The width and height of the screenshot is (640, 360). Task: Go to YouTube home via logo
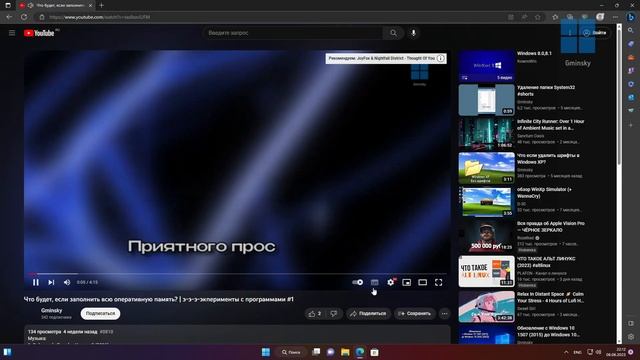pos(39,33)
